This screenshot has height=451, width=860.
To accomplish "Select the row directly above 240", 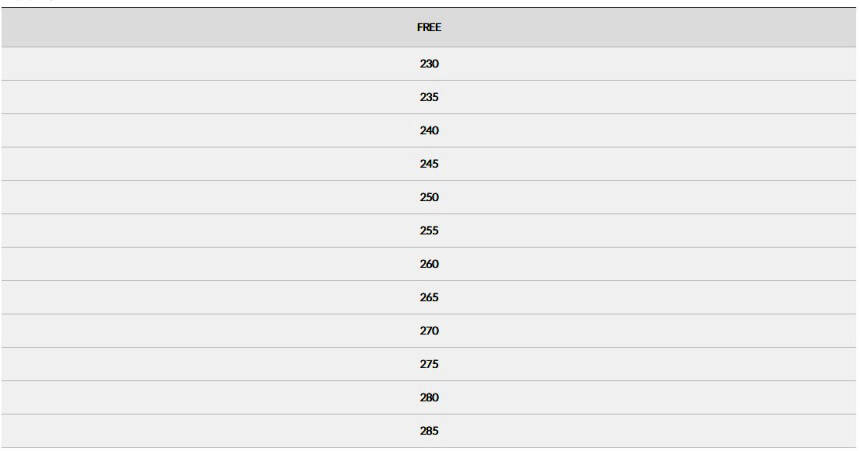I will tap(429, 97).
